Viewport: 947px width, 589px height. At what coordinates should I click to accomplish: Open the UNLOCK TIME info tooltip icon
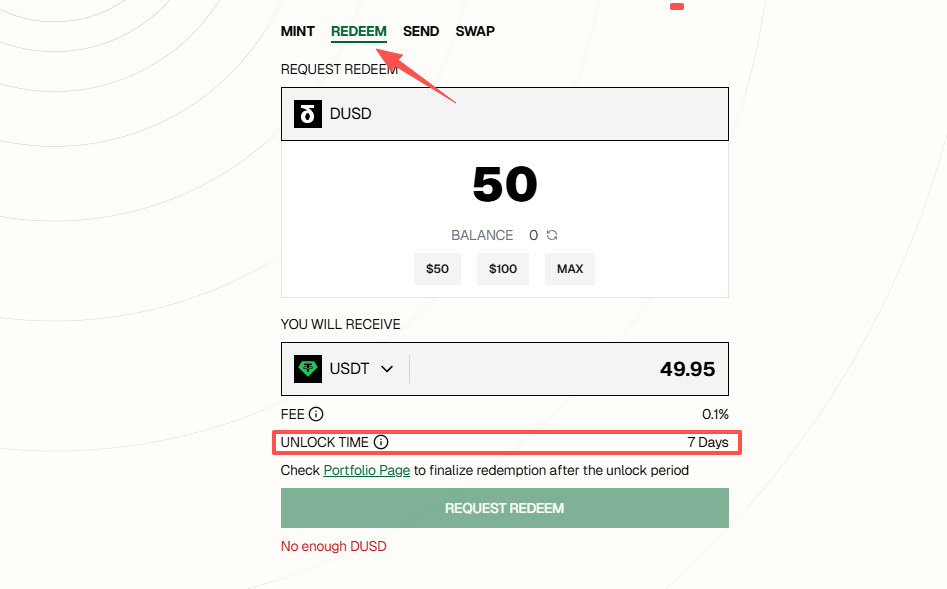pos(381,442)
